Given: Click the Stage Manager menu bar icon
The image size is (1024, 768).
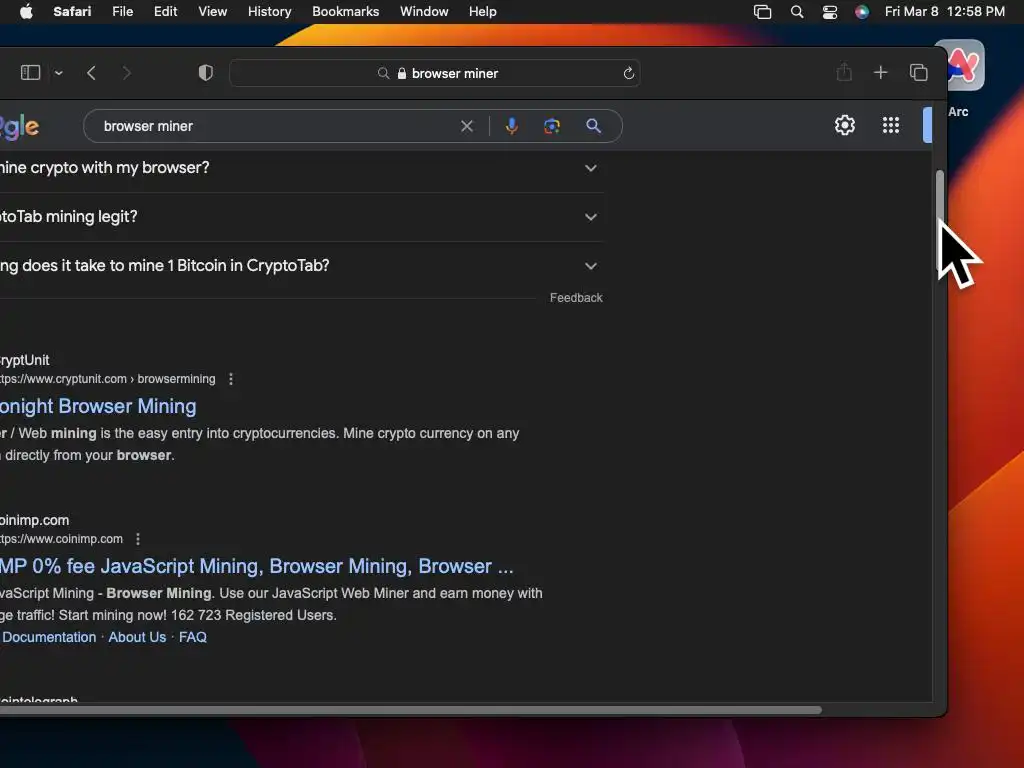Looking at the screenshot, I should (x=762, y=12).
